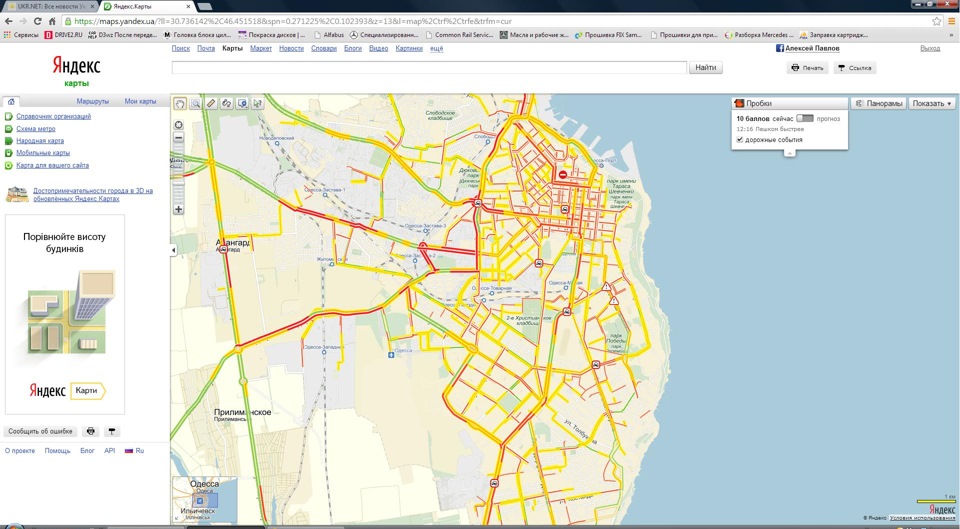Screen dimensions: 960x529
Task: Bookmark page with the star icon
Action: [937, 21]
